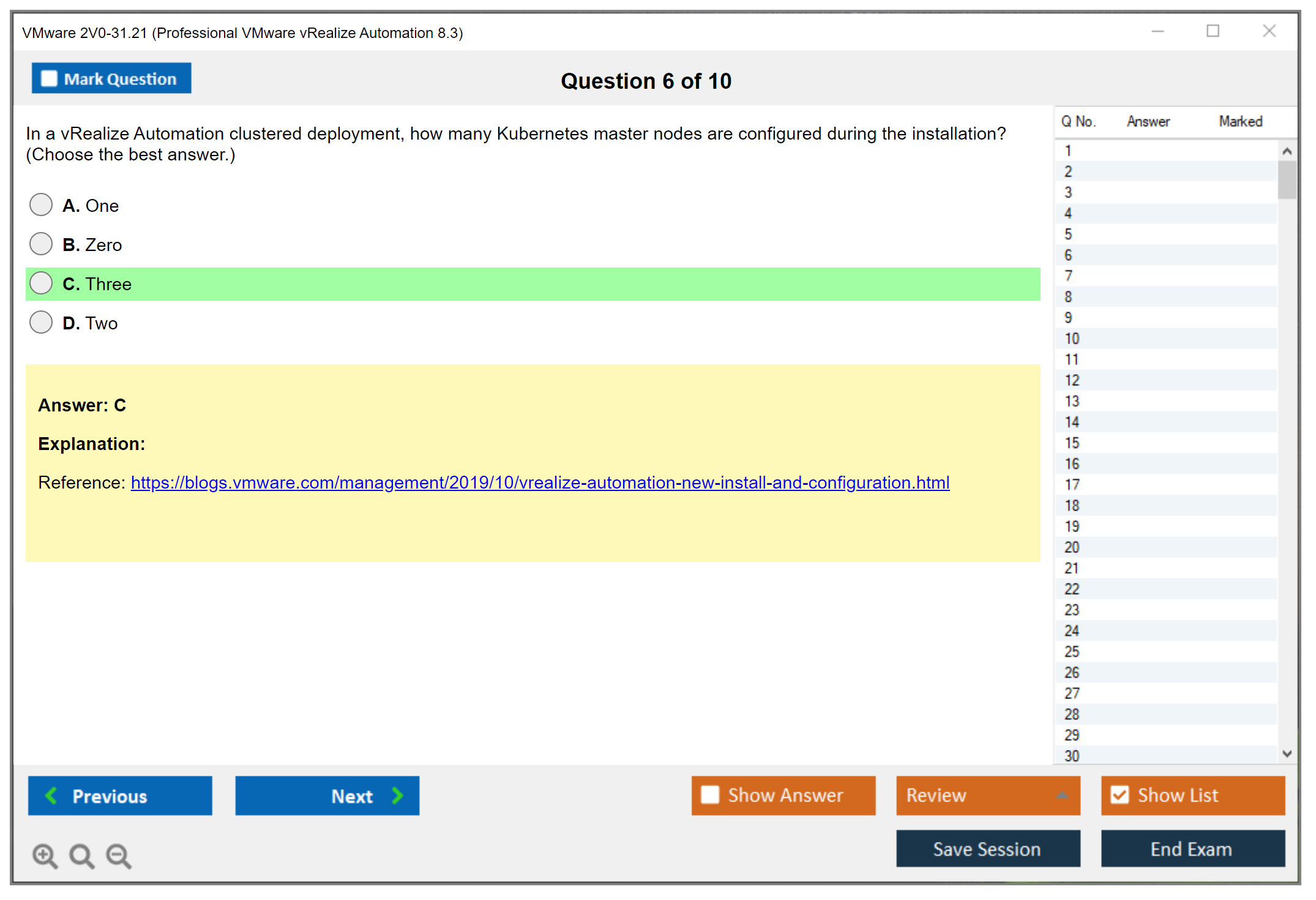Maximize the exam window
The height and width of the screenshot is (900, 1316).
pyautogui.click(x=1213, y=31)
